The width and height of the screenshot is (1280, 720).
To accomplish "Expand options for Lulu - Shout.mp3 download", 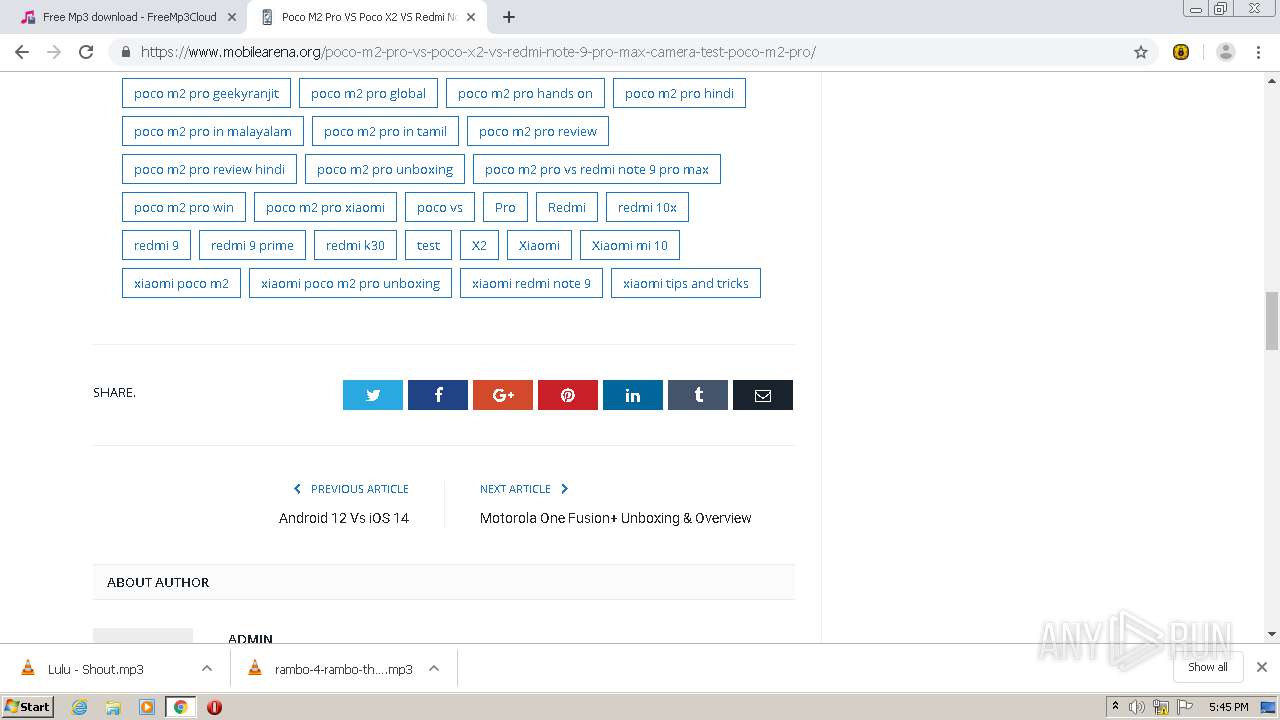I will (x=207, y=669).
